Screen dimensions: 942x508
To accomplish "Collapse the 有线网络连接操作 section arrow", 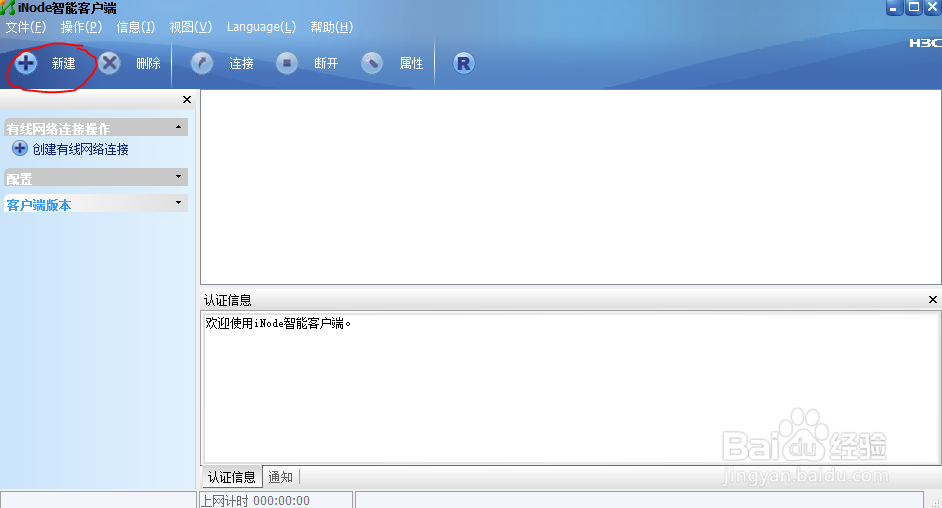I will pos(178,127).
